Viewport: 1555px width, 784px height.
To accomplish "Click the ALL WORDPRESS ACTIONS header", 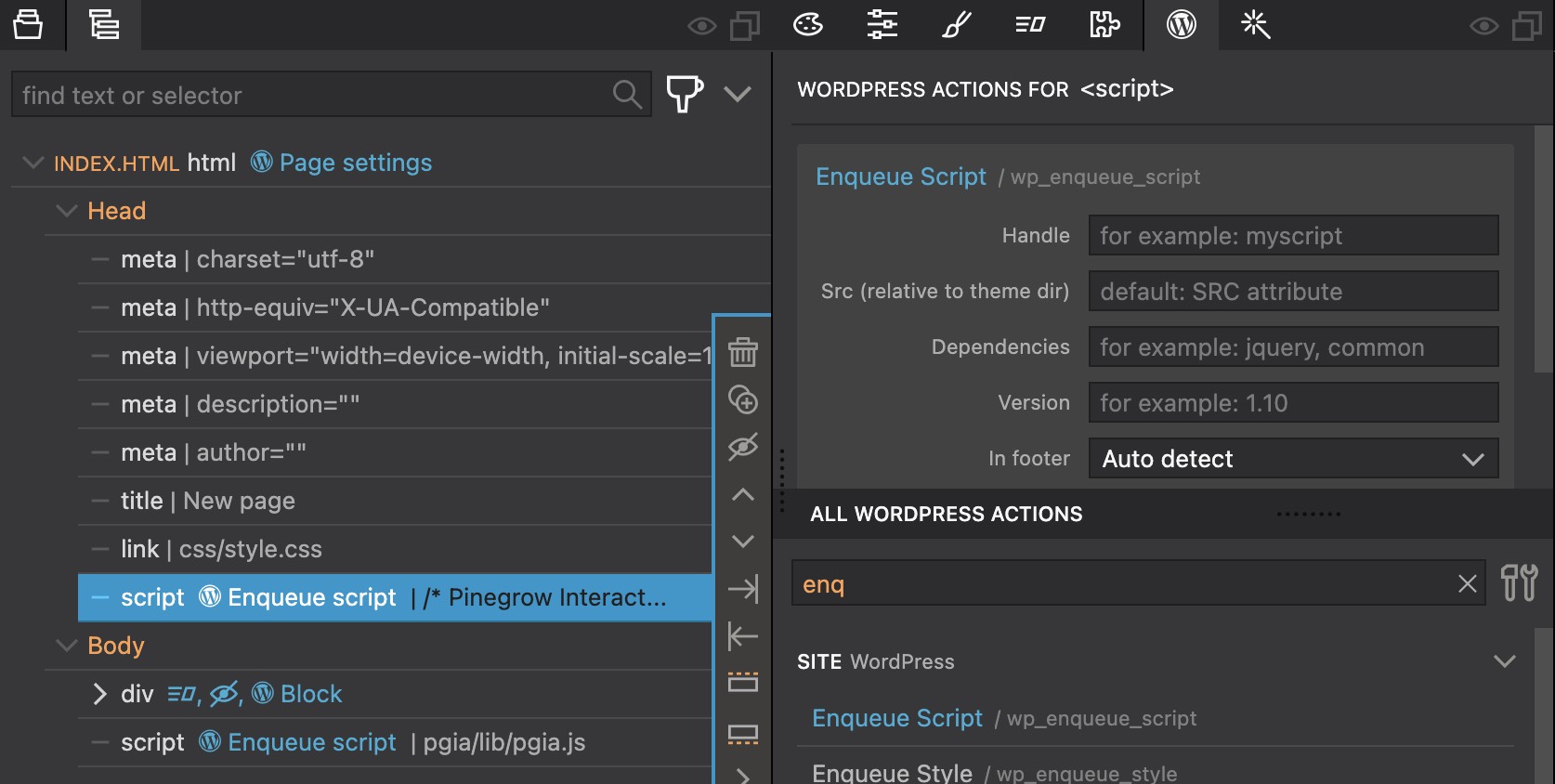I will click(947, 514).
